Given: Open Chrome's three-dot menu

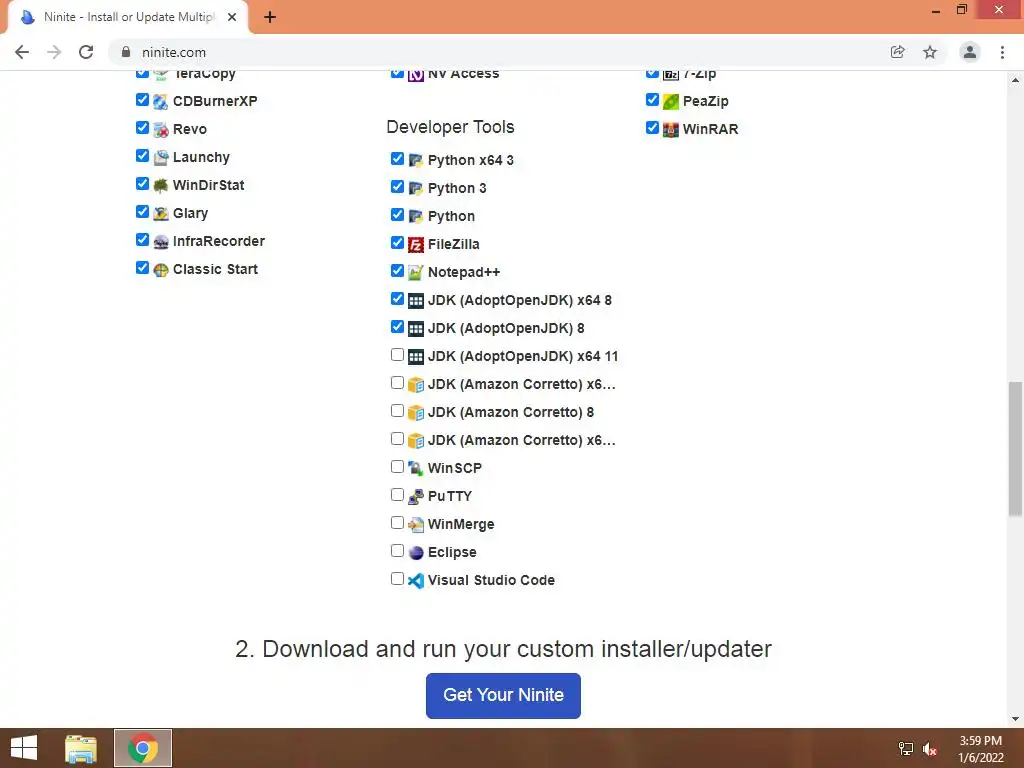Looking at the screenshot, I should pyautogui.click(x=1002, y=52).
